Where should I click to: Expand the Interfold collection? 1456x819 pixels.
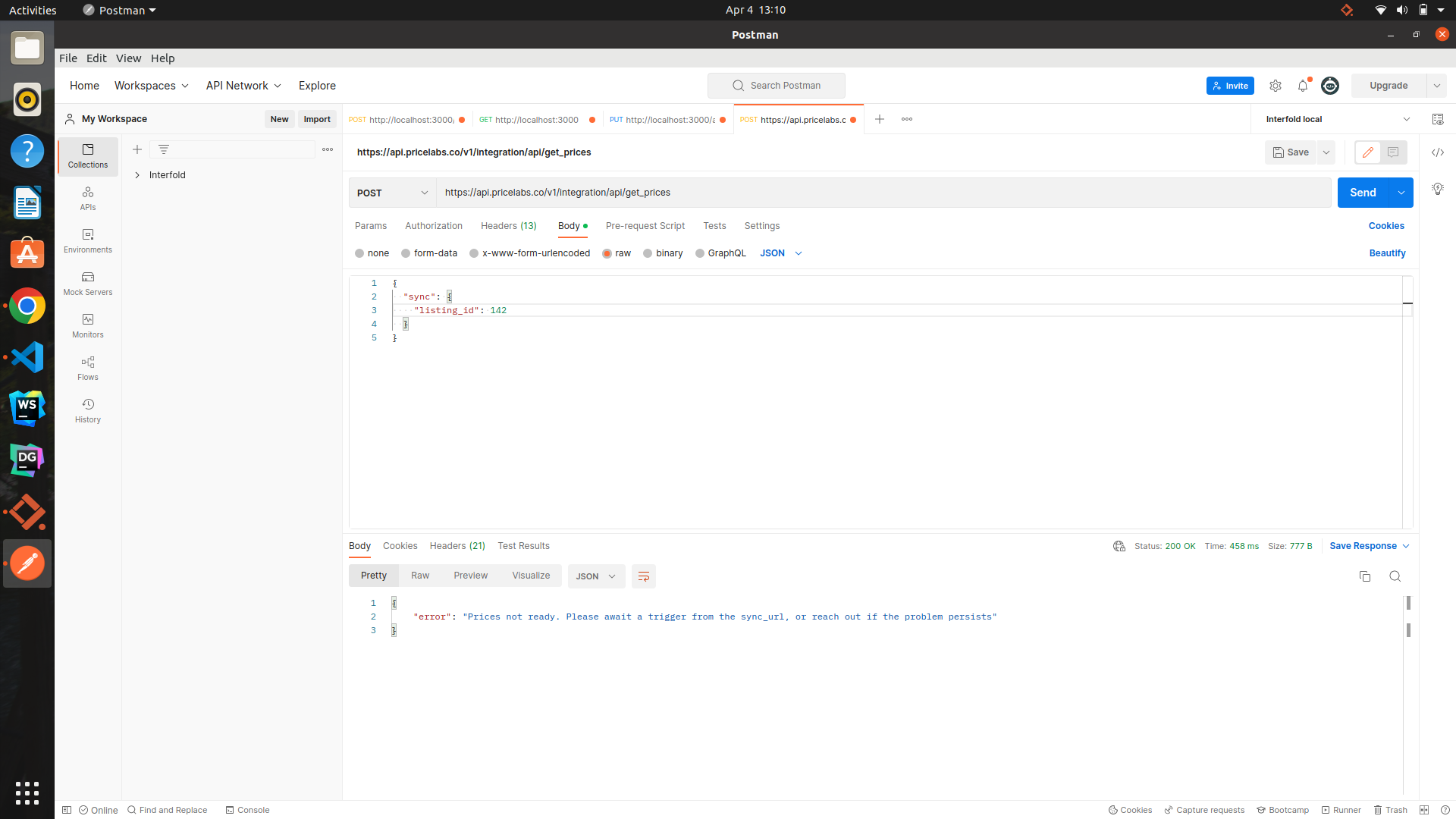click(137, 175)
